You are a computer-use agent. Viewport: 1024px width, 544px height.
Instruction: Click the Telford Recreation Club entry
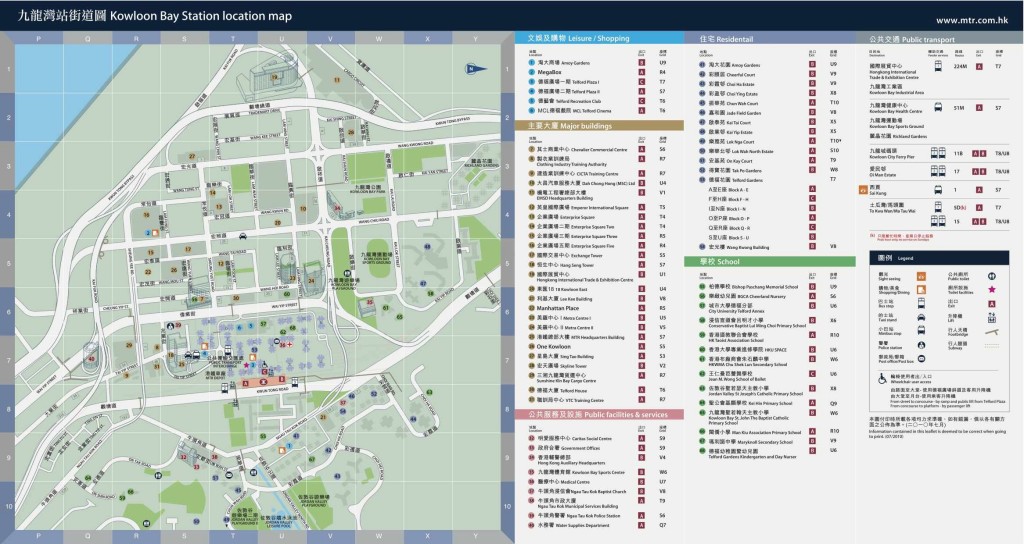point(569,101)
